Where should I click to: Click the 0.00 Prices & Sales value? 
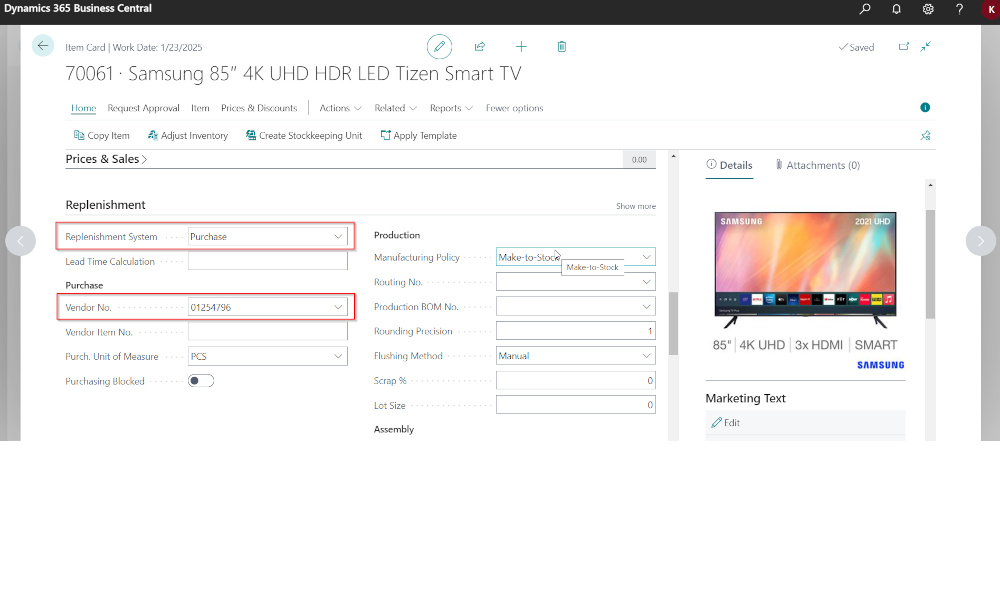[639, 159]
